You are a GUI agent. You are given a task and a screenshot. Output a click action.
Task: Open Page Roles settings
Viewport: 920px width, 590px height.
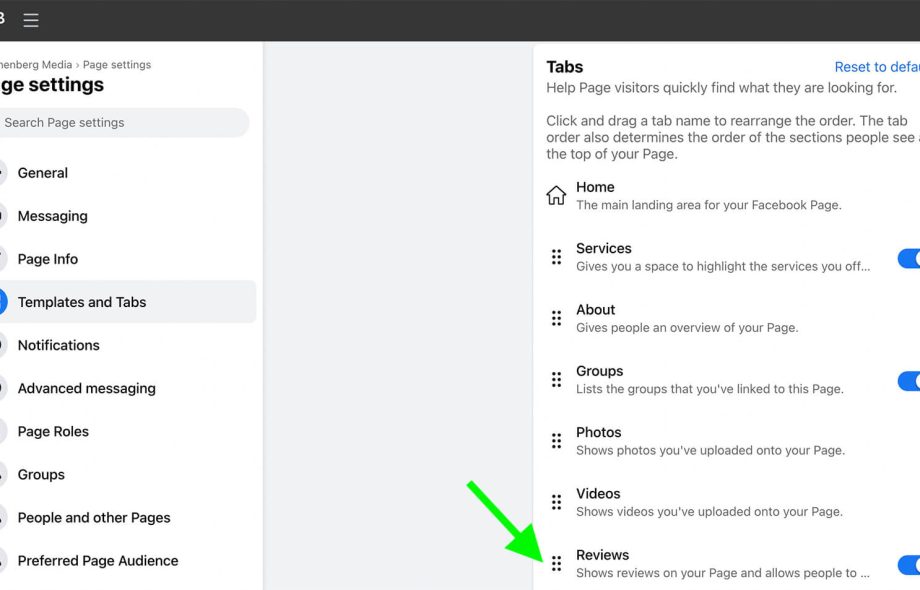(53, 432)
